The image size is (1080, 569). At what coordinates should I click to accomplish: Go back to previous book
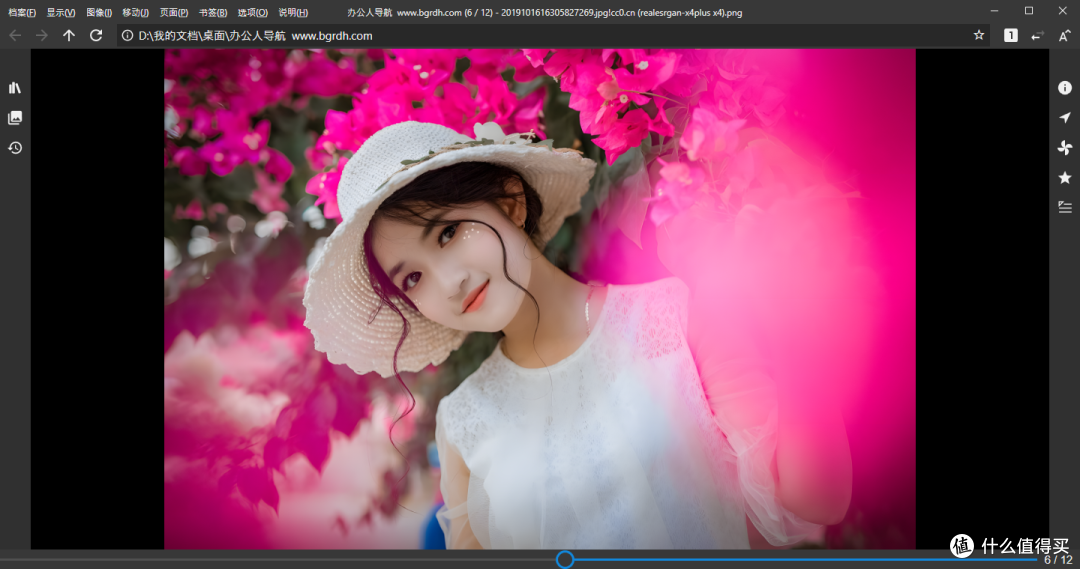(15, 35)
